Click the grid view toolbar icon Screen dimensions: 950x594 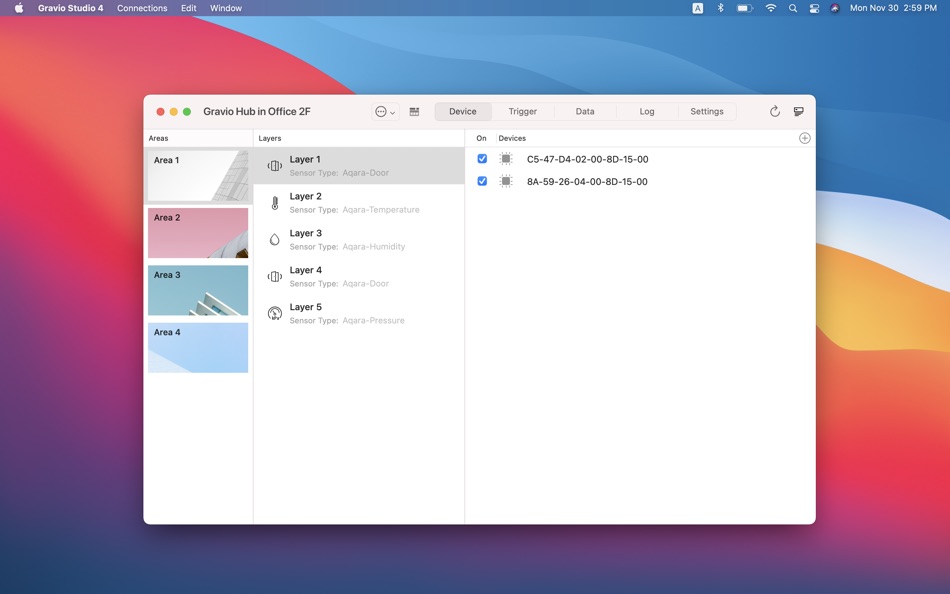click(x=414, y=112)
